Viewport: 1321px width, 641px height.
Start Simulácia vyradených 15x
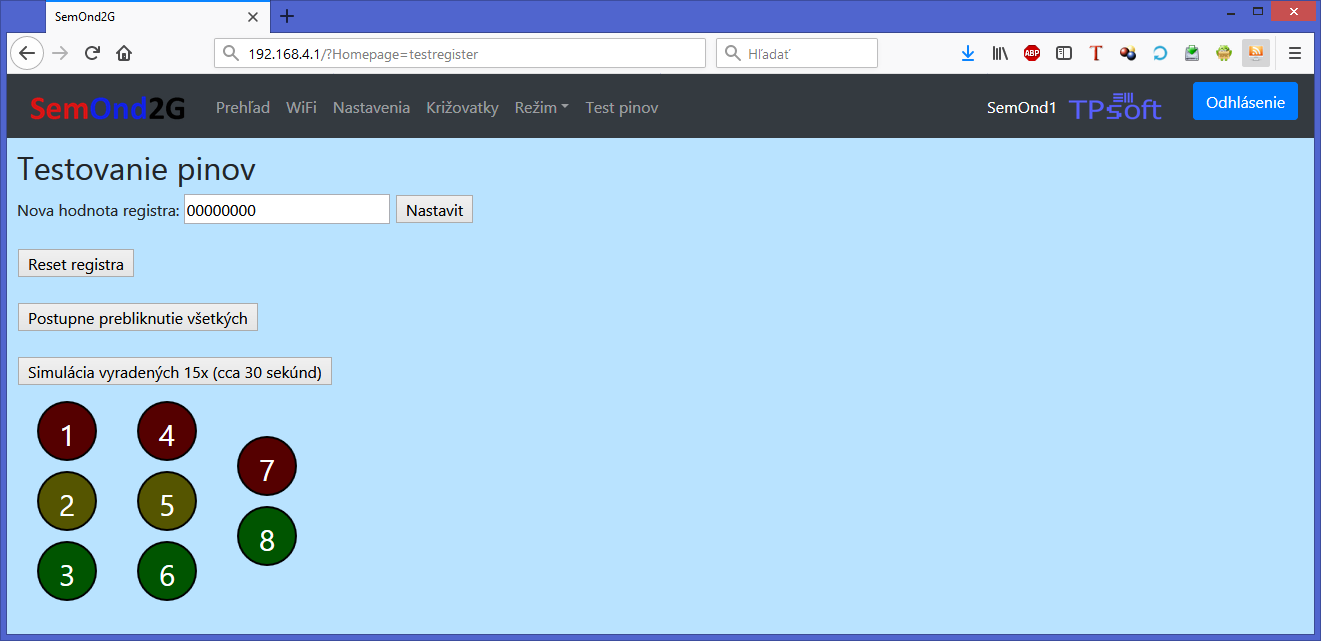(175, 372)
